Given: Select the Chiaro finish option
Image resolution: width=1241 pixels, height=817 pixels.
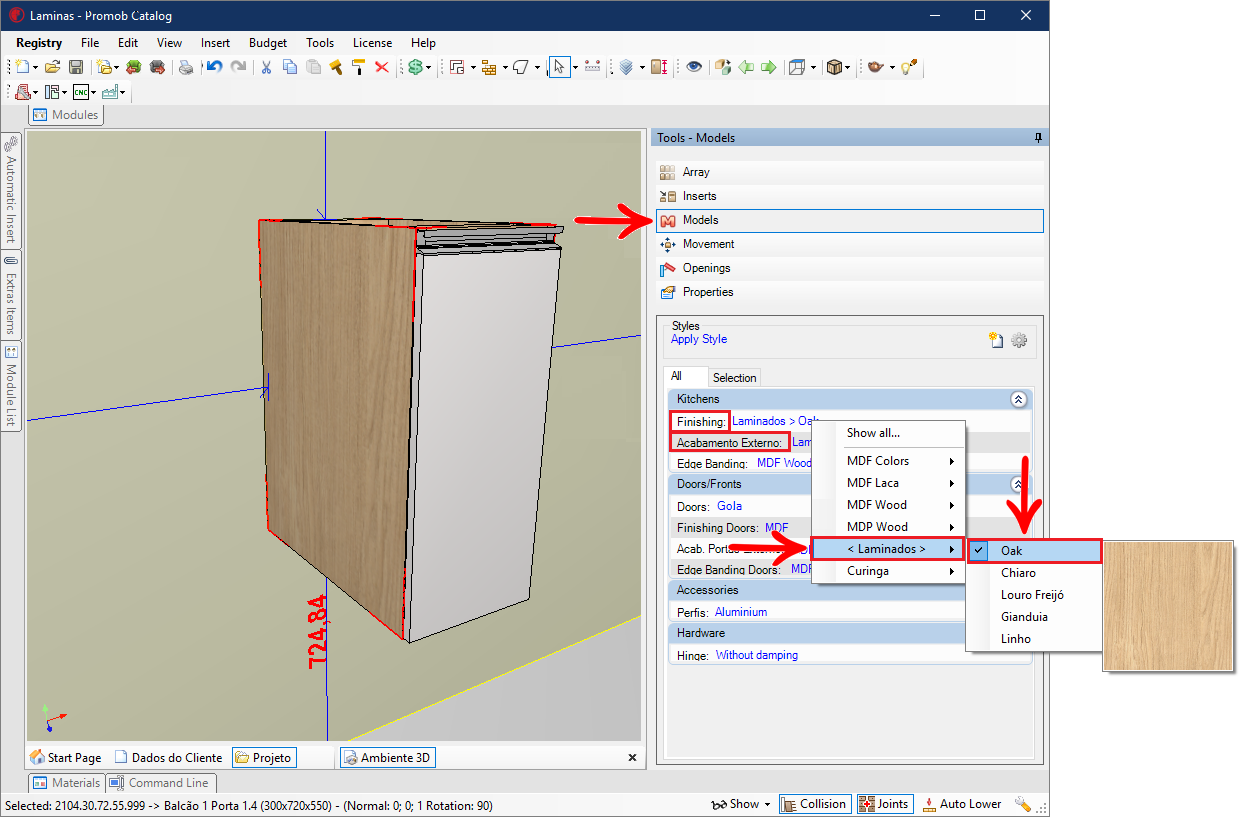Looking at the screenshot, I should point(1034,573).
